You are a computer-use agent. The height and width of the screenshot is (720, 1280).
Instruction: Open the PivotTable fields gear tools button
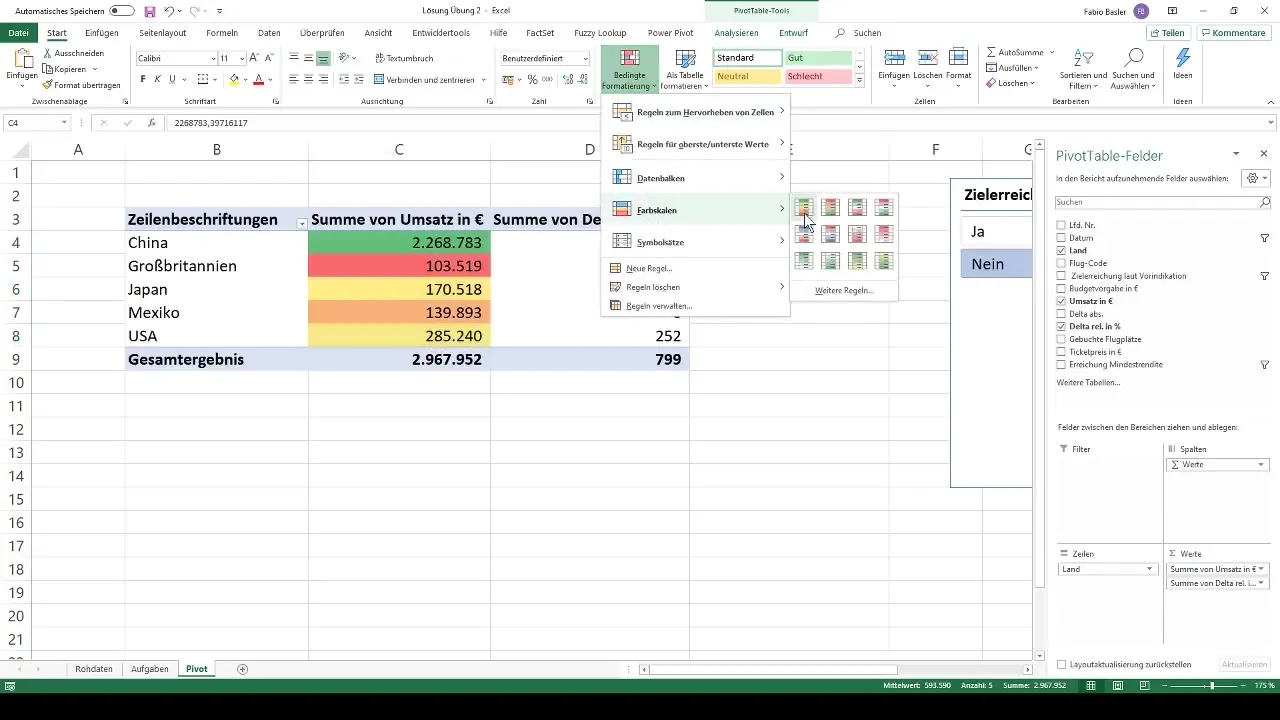[1254, 178]
